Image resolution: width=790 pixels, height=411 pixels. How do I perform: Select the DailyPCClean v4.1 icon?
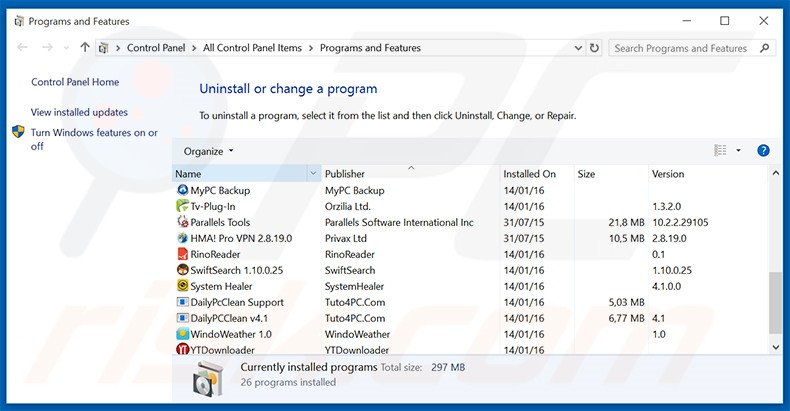tap(182, 318)
